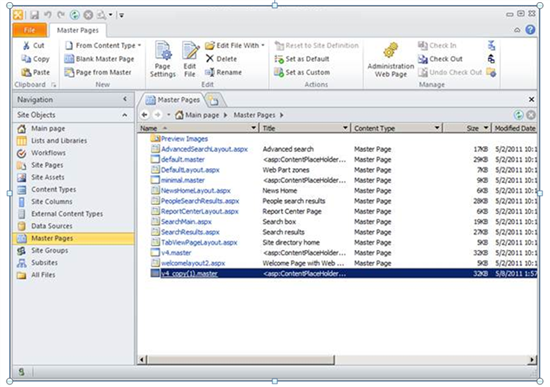Open the Title column filter dropdown
Viewport: 550px width, 387px height.
346,128
